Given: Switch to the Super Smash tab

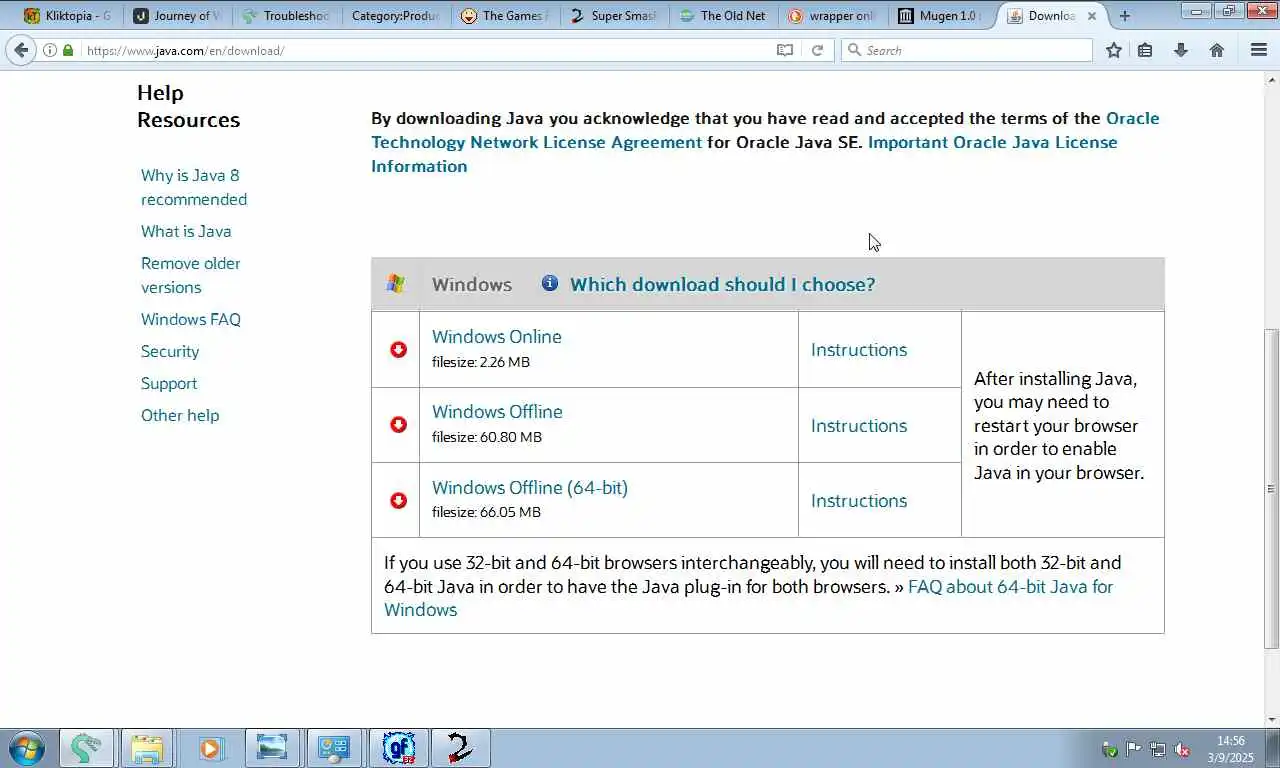Looking at the screenshot, I should (614, 16).
